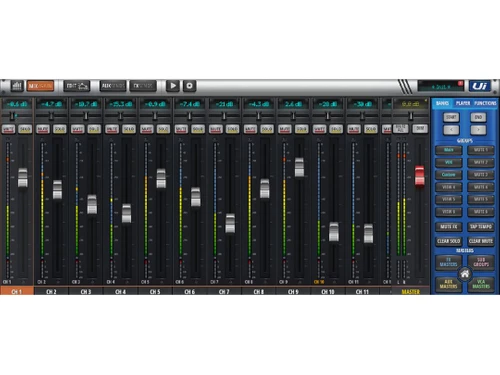
Task: Click the master balance slider
Action: point(411,116)
